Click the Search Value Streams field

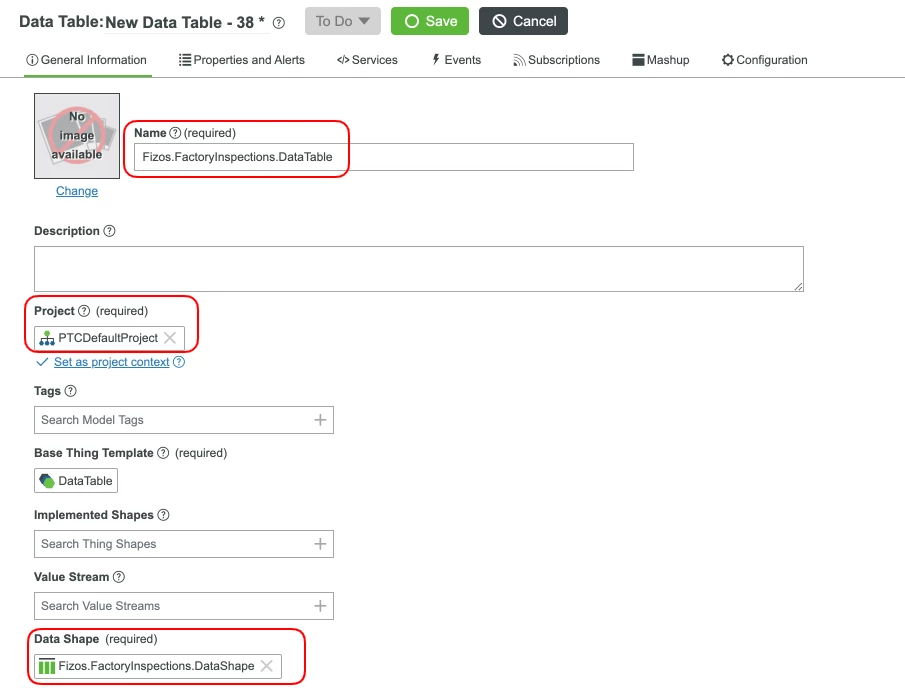[184, 606]
